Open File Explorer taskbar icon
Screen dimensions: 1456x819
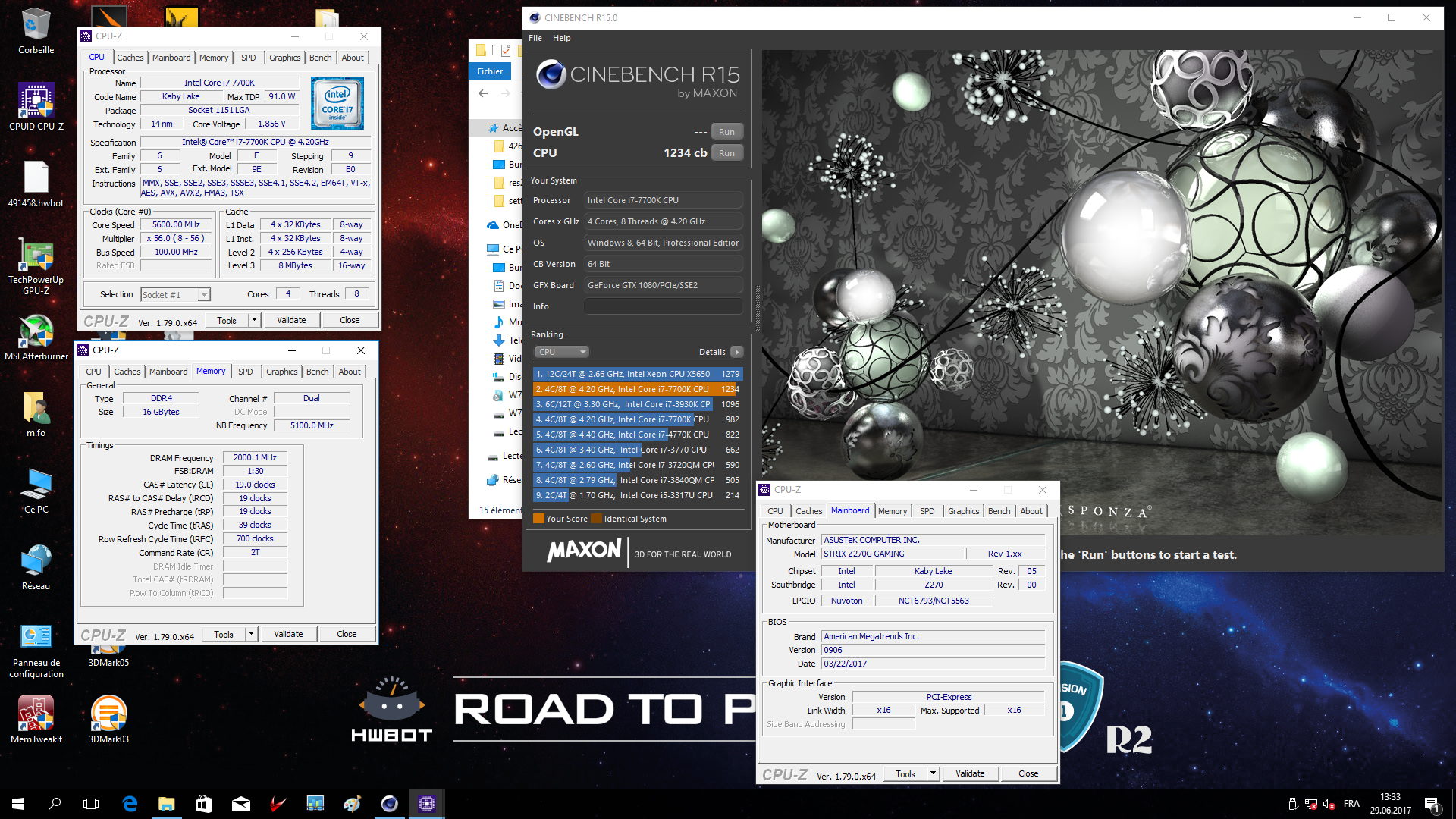tap(166, 804)
